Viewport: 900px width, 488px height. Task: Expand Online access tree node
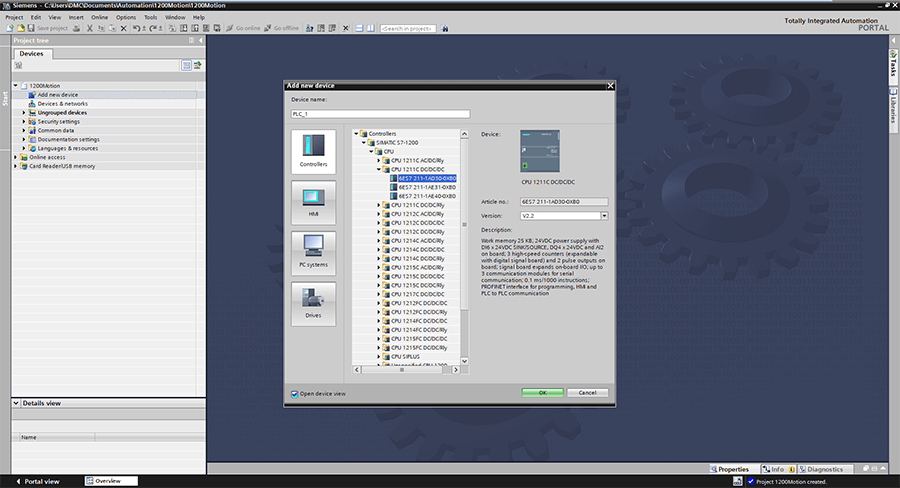pyautogui.click(x=15, y=157)
